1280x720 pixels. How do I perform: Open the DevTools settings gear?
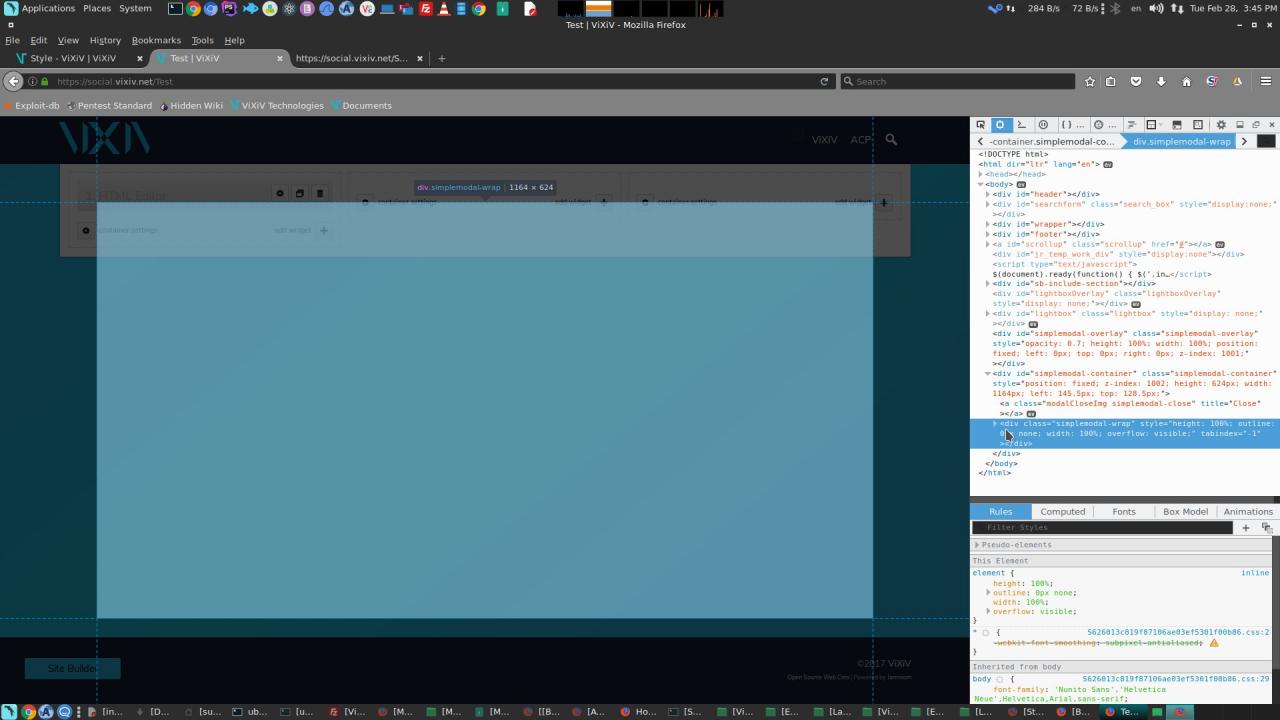click(x=1220, y=125)
